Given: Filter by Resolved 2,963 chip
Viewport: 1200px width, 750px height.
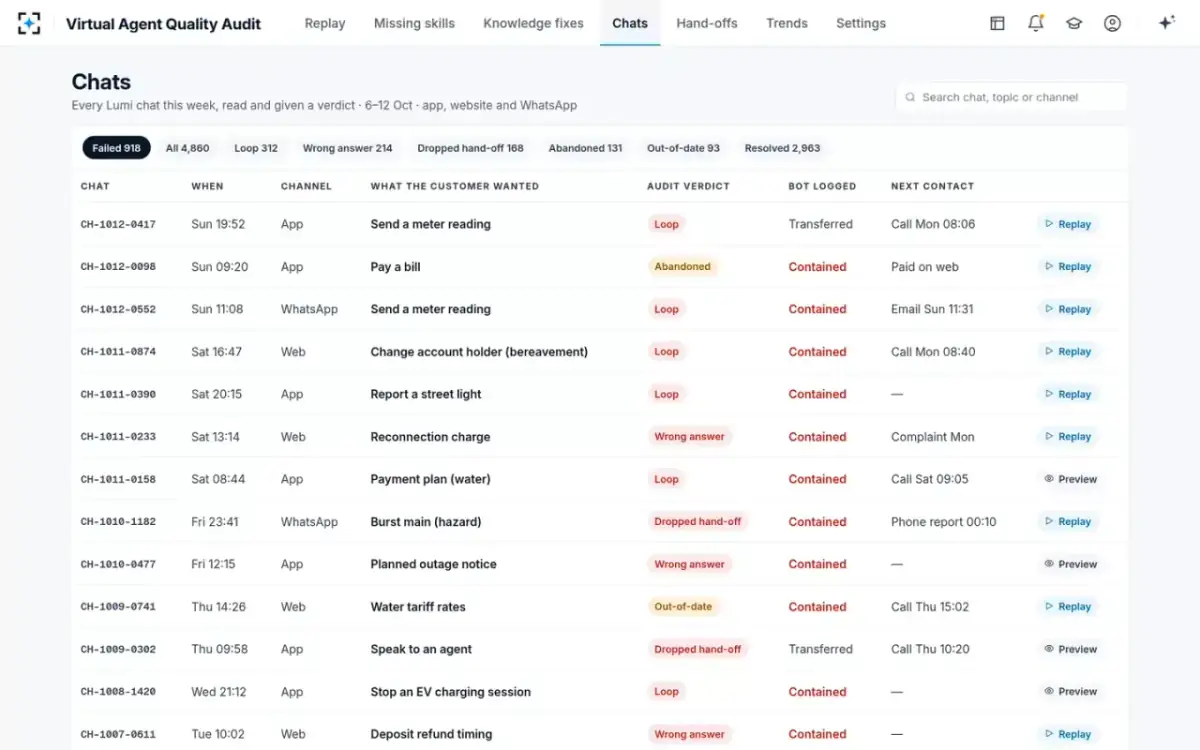Looking at the screenshot, I should click(x=782, y=148).
